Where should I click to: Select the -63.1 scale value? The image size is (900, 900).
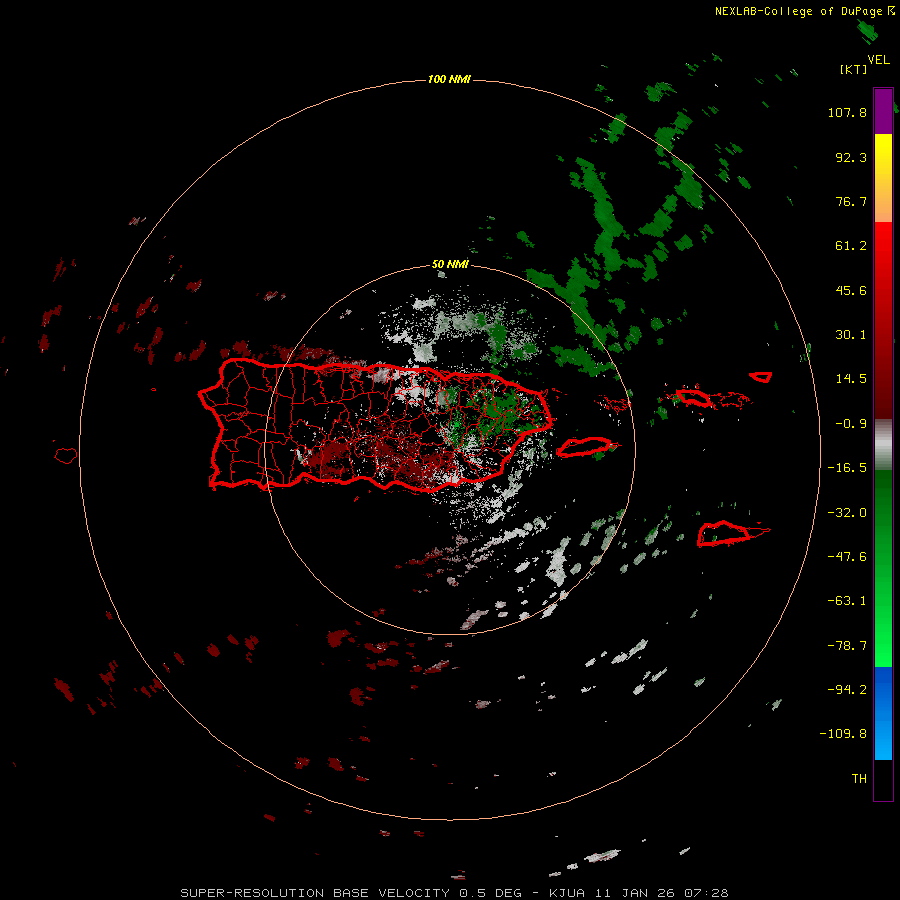[x=847, y=601]
